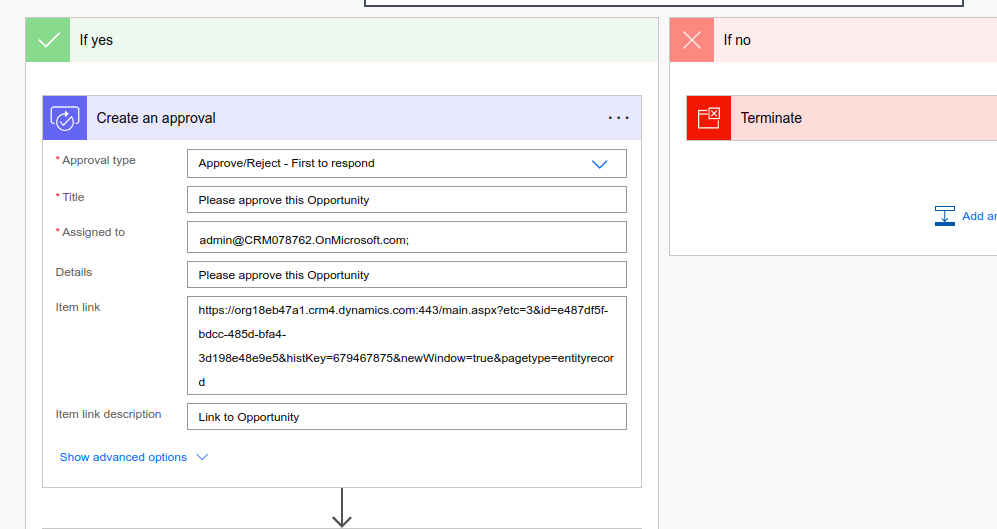Click the If no branch header
This screenshot has width=997, height=529.
[x=834, y=40]
